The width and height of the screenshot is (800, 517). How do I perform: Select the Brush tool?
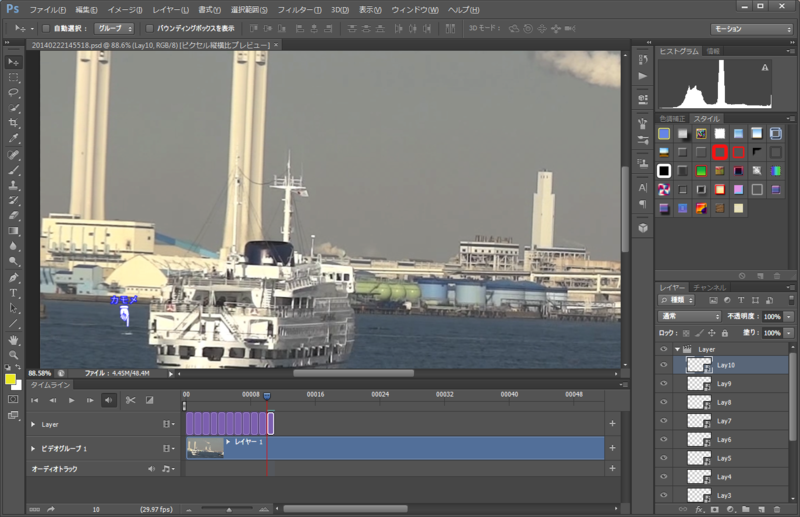[13, 170]
